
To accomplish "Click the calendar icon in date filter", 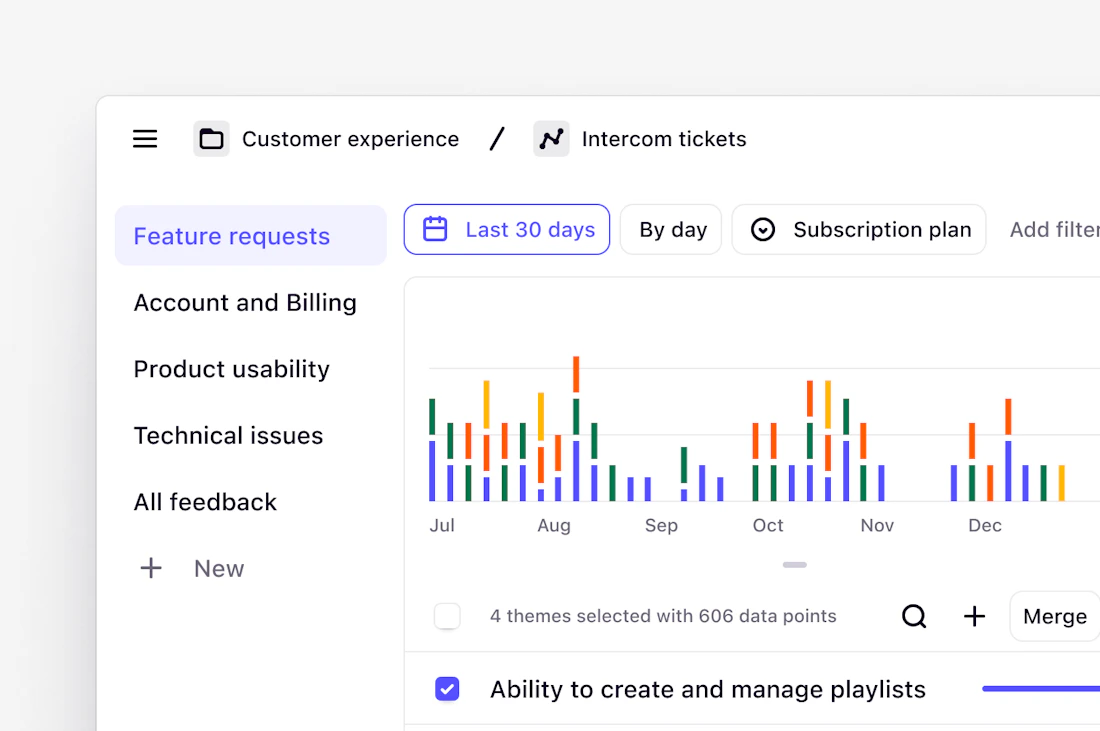I will (x=435, y=229).
